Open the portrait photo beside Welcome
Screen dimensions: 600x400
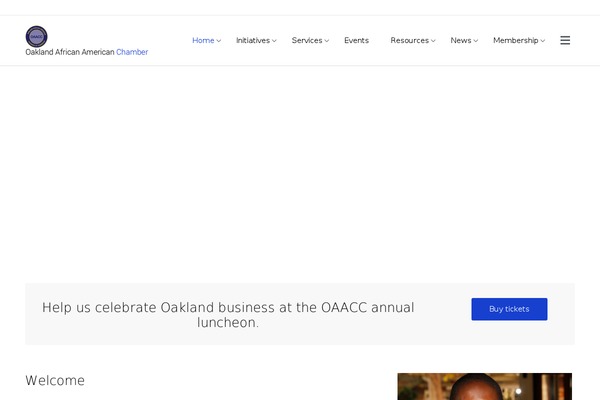tap(485, 387)
